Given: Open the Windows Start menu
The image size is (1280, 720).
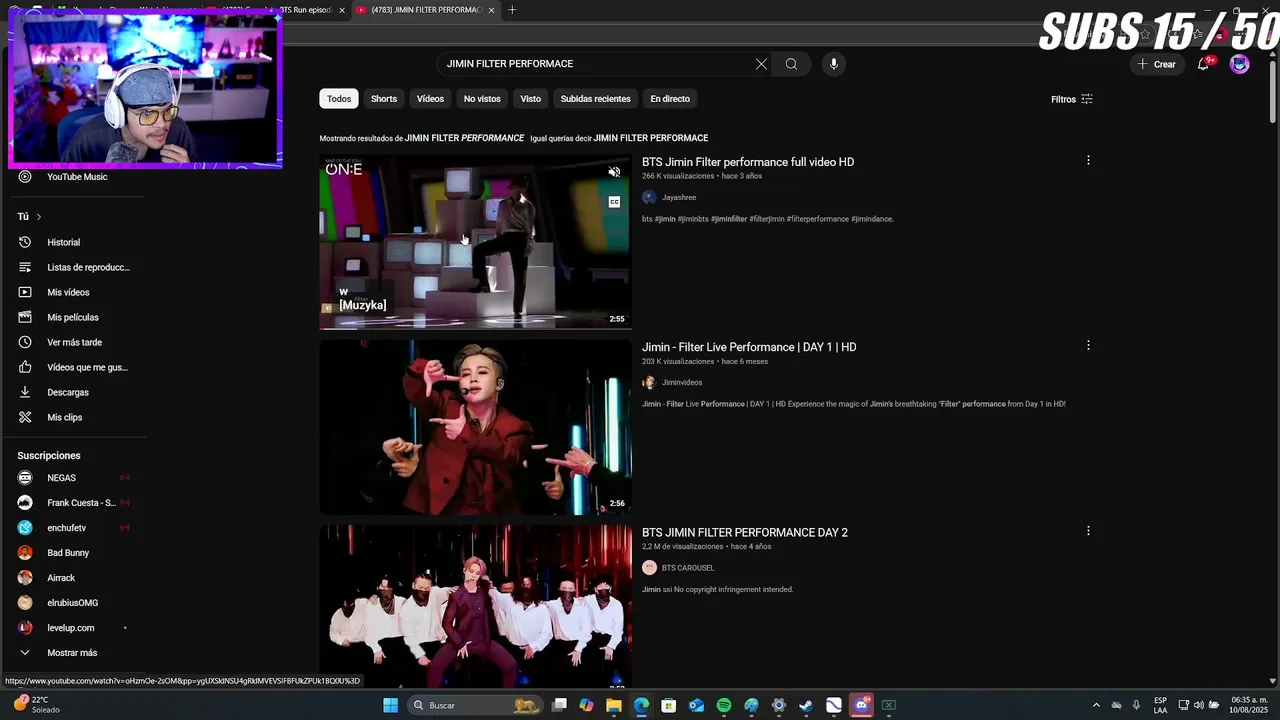Looking at the screenshot, I should tap(390, 705).
